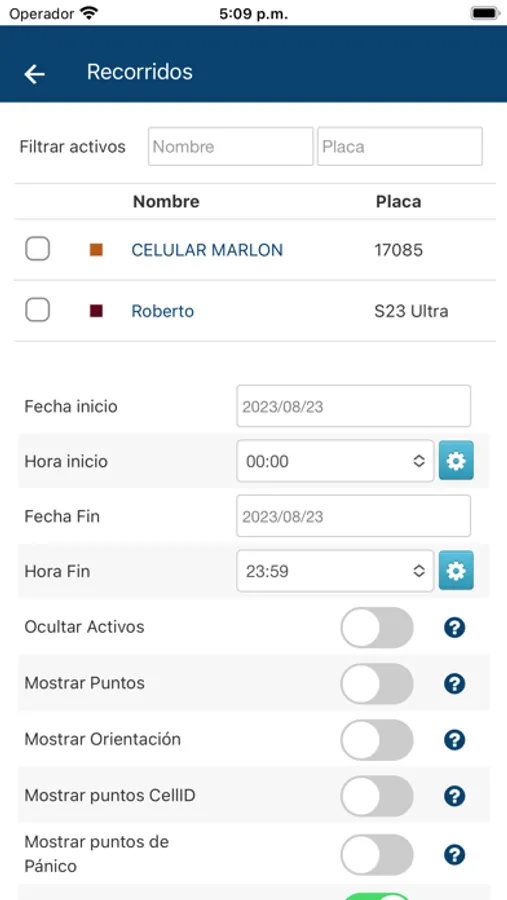Check the Roberto checkbox
The image size is (507, 900).
(37, 311)
